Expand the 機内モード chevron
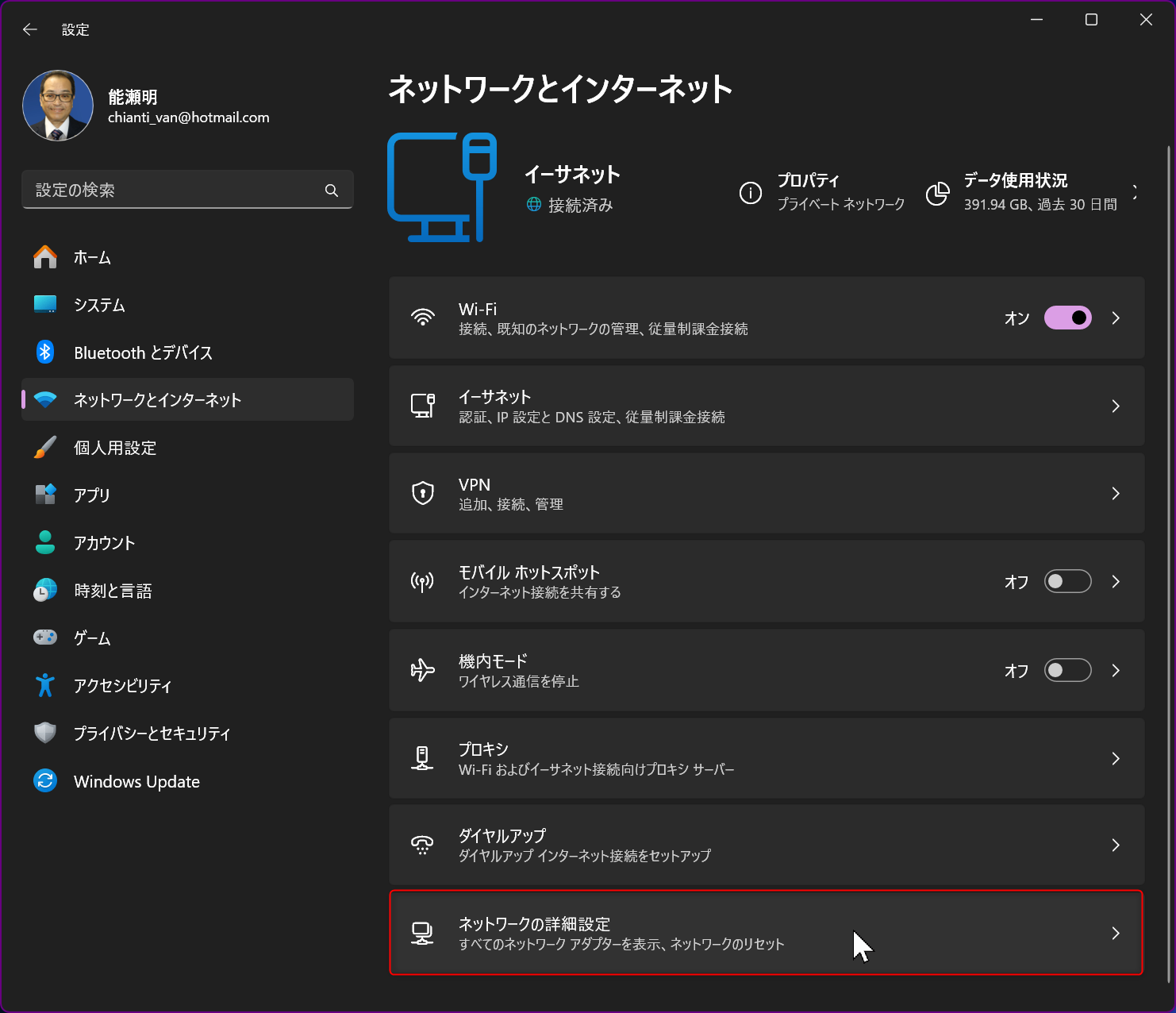Image resolution: width=1176 pixels, height=1013 pixels. point(1116,670)
